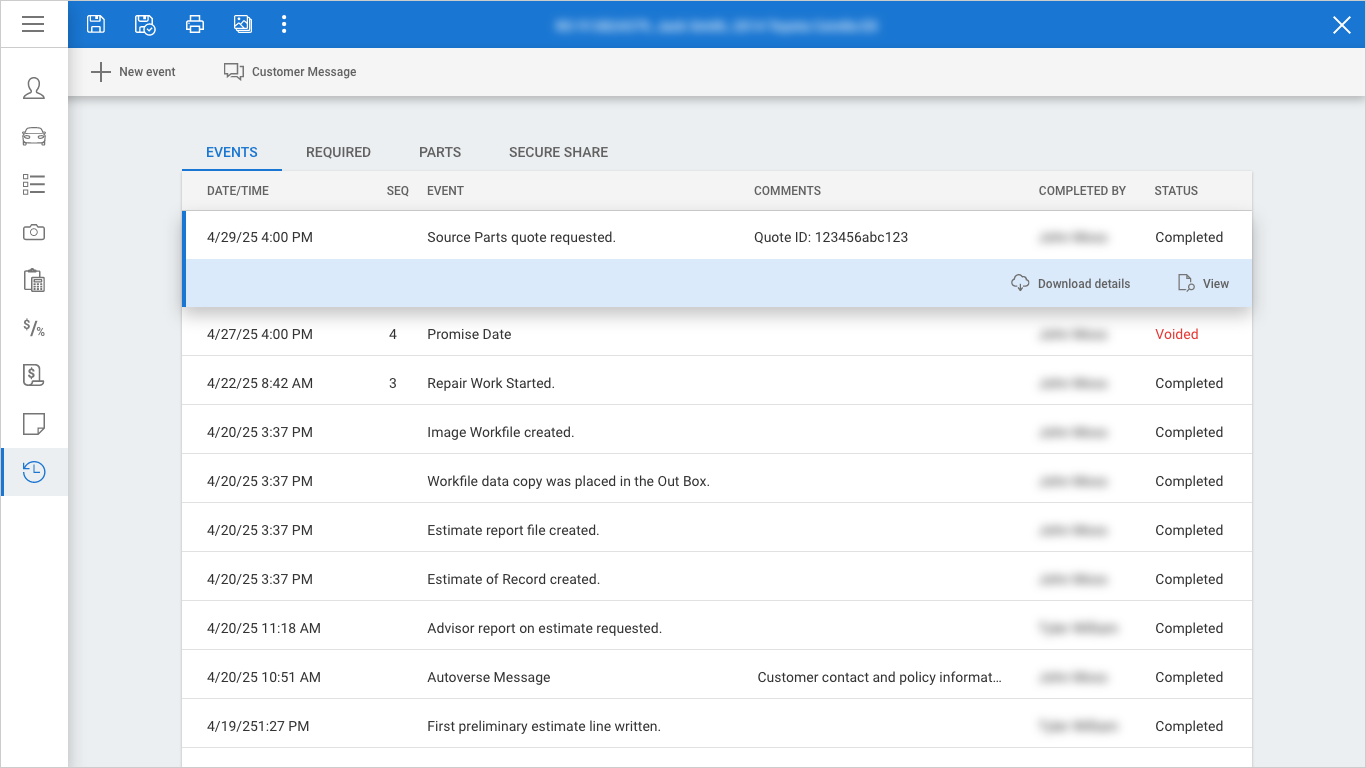Open the hamburger menu
Screen dimensions: 1366x768
[x=33, y=24]
